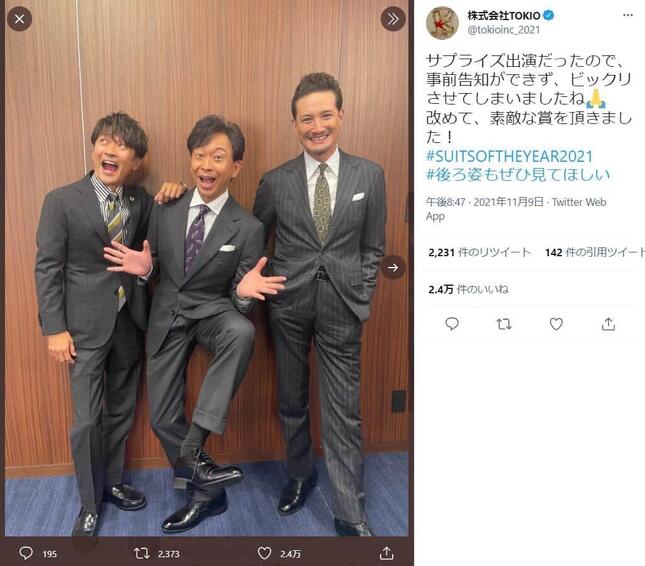Open the @tokioinc_2021 handle
Viewport: 645px width, 566px height.
coord(503,30)
